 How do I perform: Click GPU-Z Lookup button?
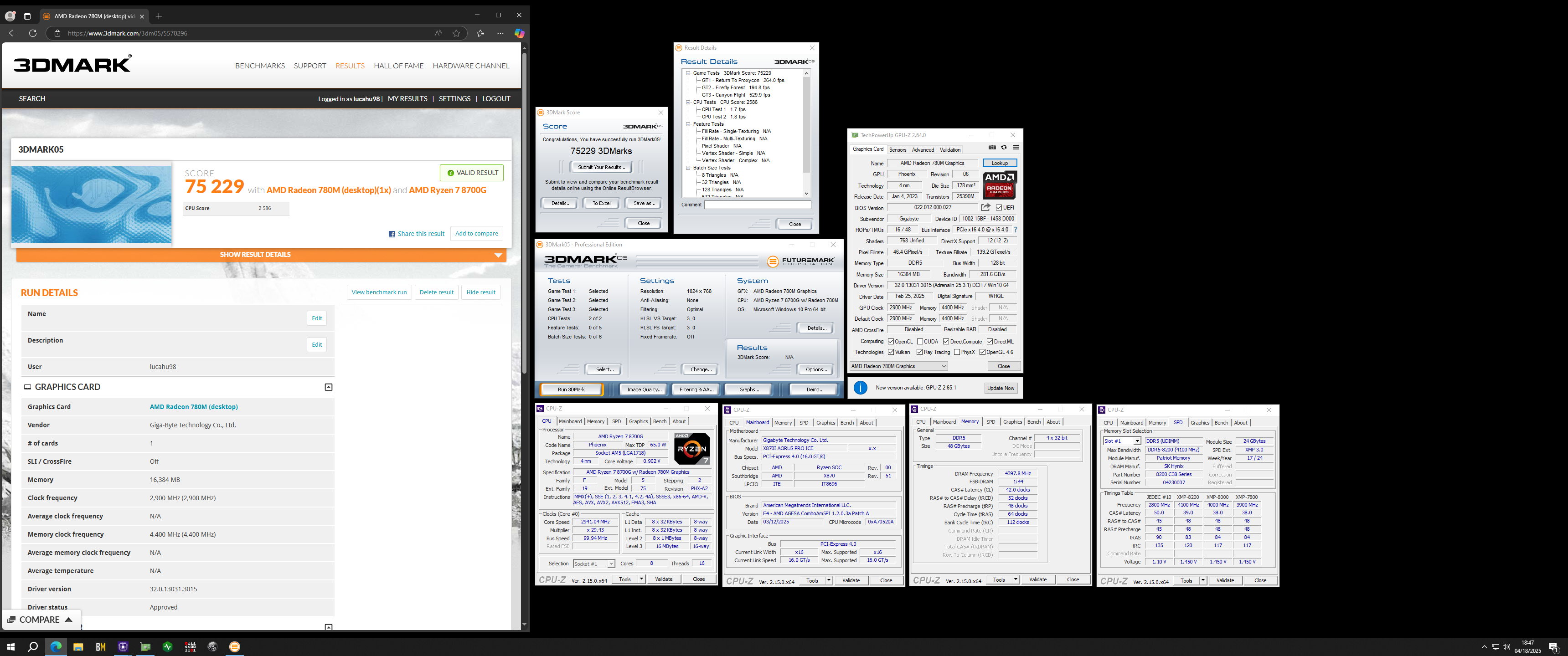pos(1000,163)
